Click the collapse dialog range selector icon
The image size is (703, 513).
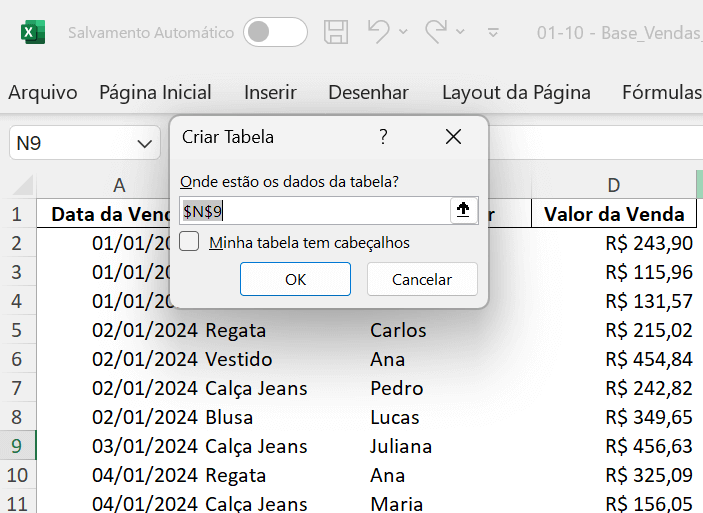(463, 210)
